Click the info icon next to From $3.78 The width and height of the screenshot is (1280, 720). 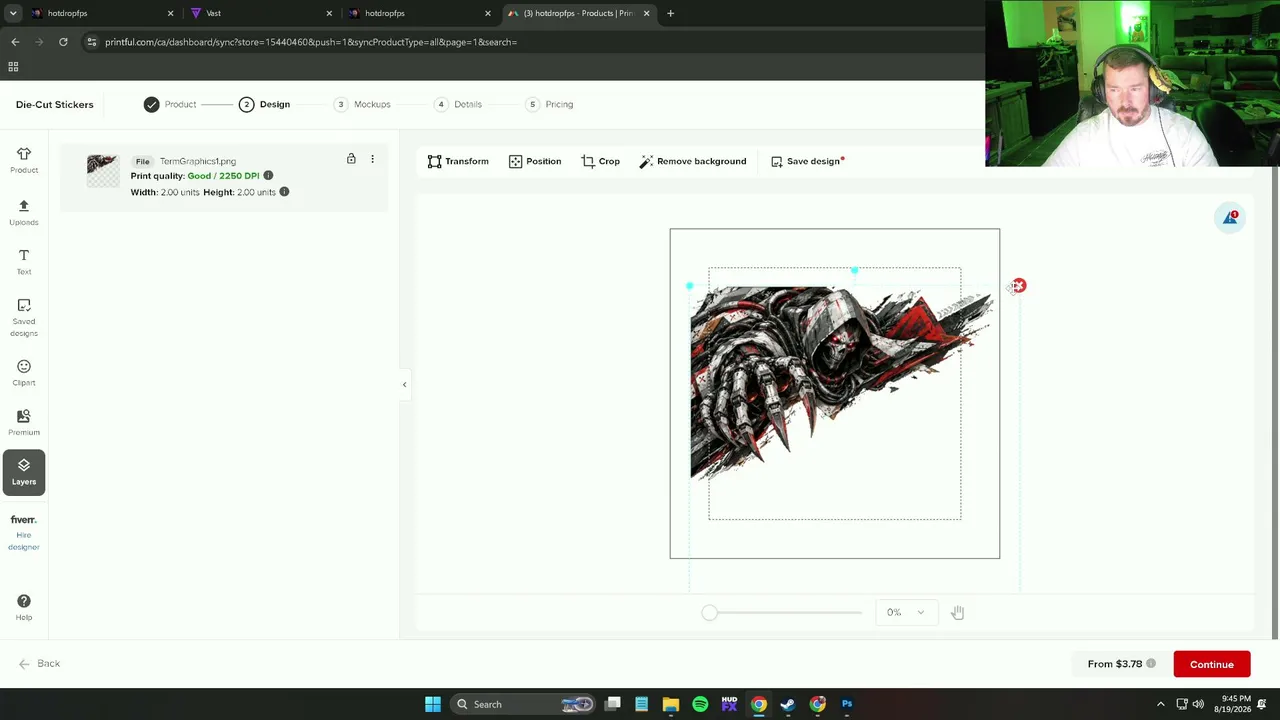1151,664
